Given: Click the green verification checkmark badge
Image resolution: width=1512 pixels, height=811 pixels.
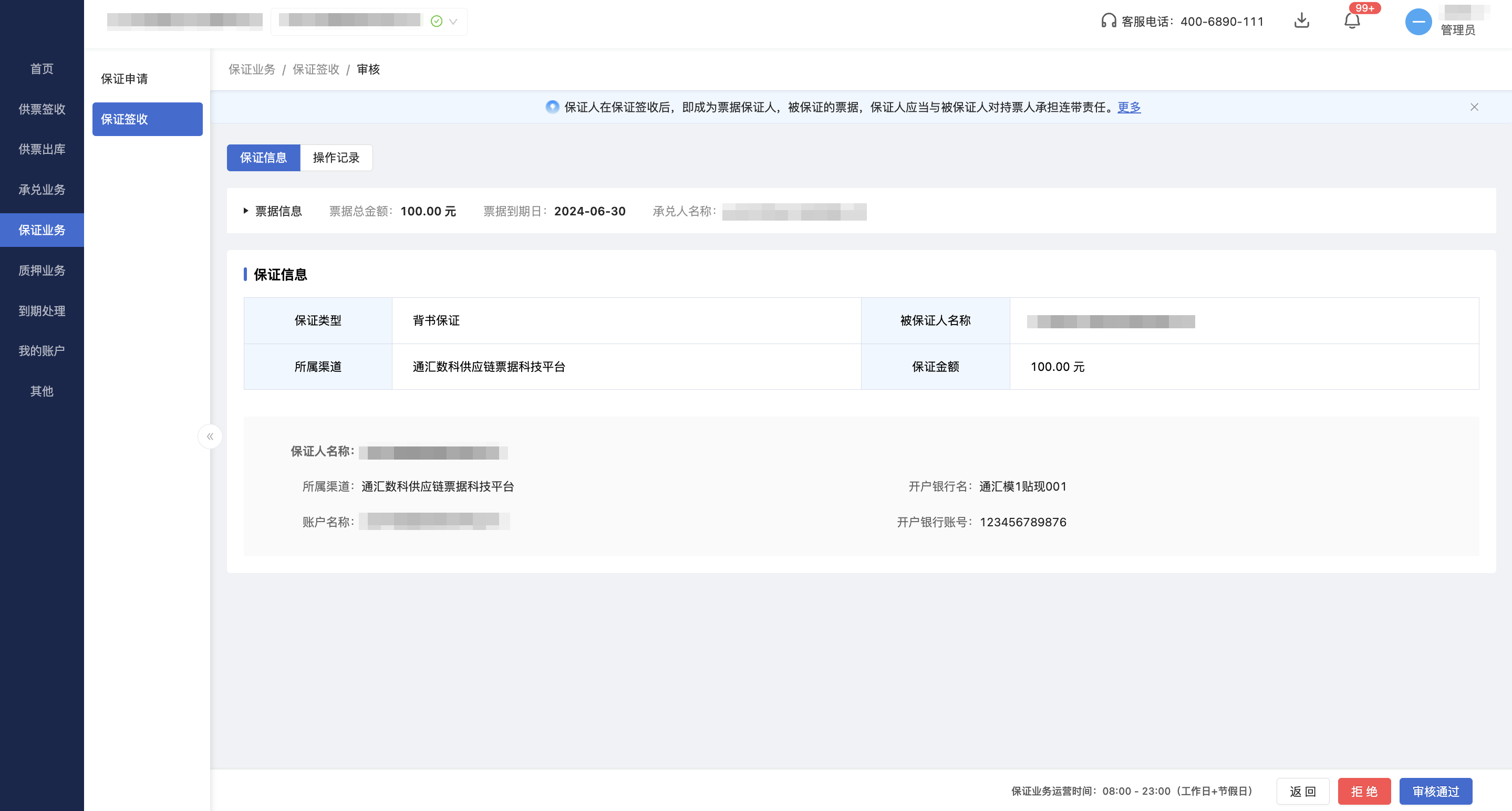Looking at the screenshot, I should coord(436,20).
